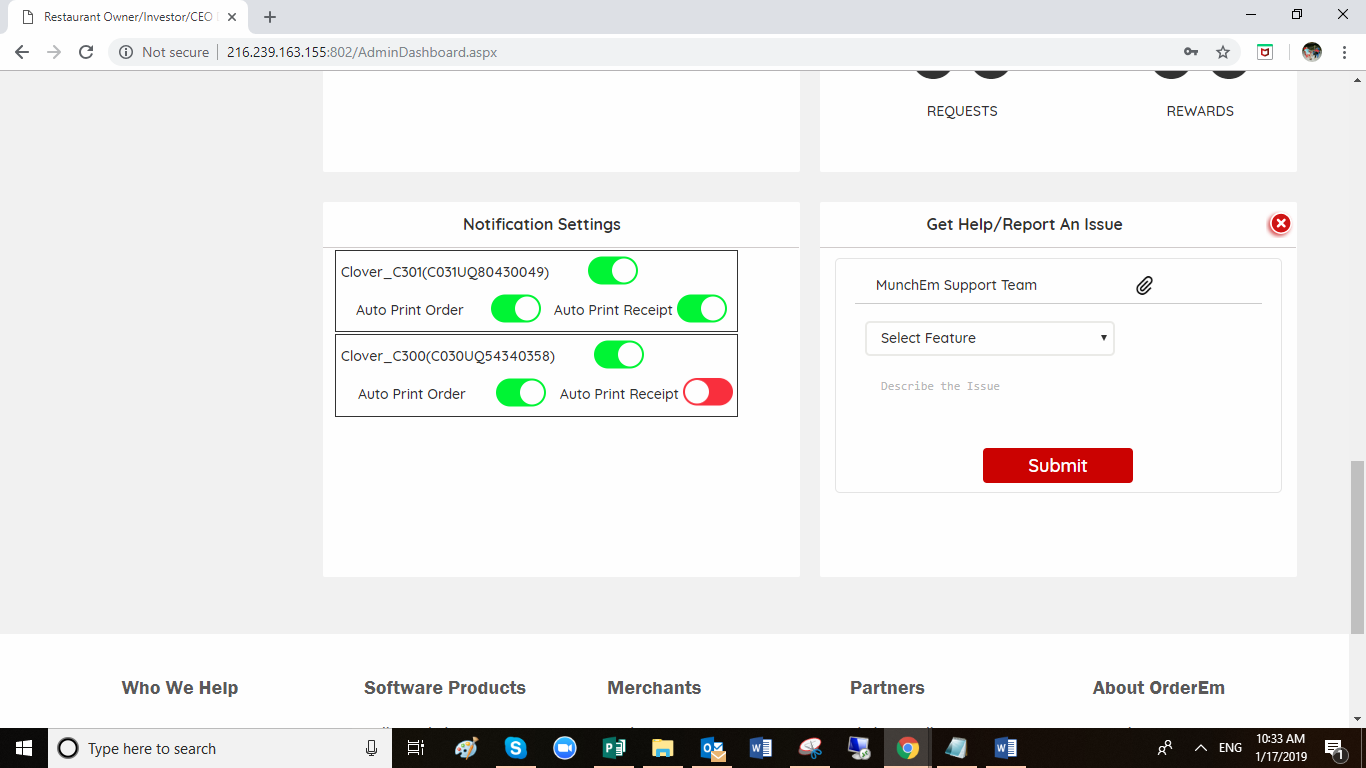Viewport: 1366px width, 768px height.
Task: Expand the Select Feature dropdown
Action: click(989, 338)
